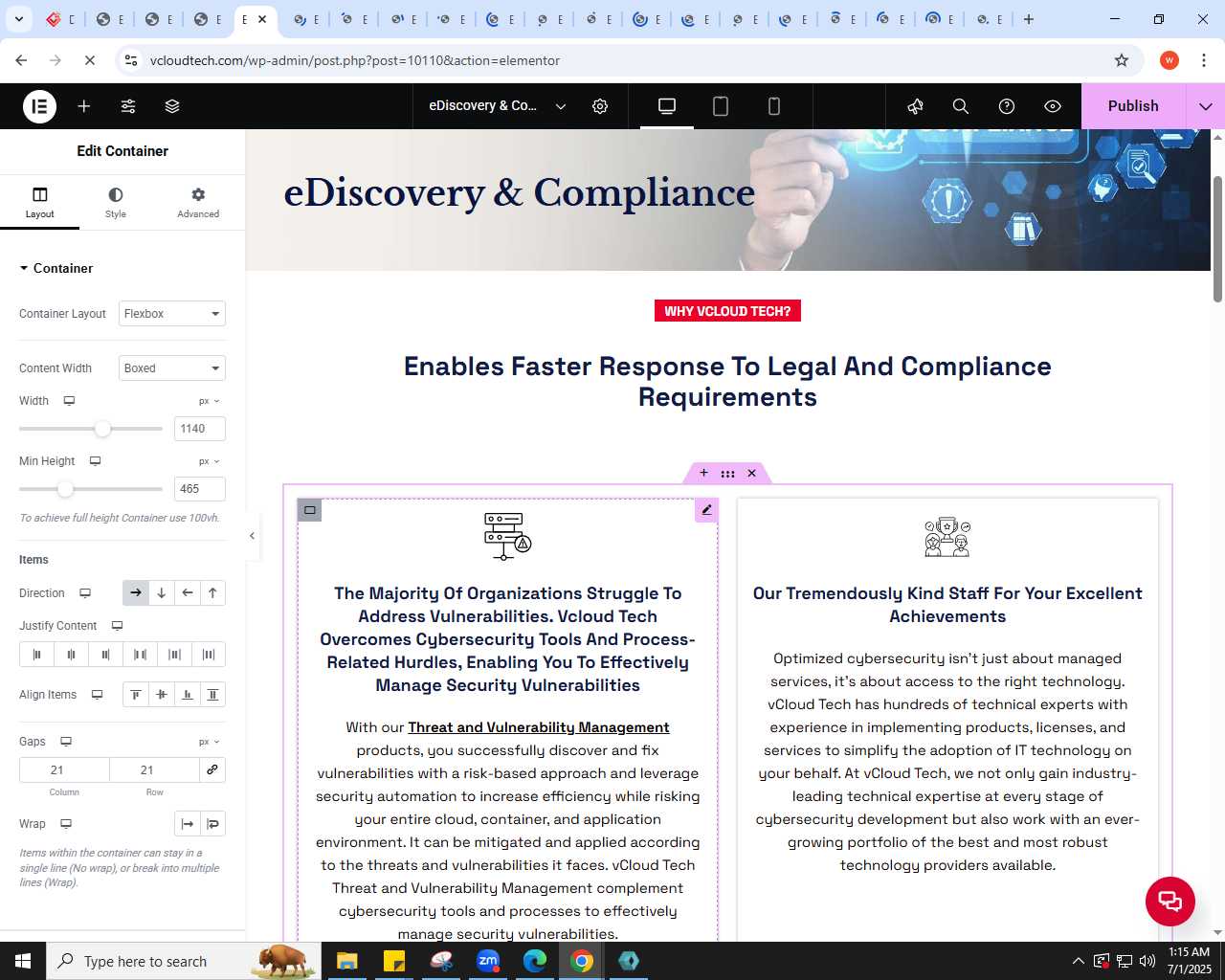The width and height of the screenshot is (1225, 980).
Task: Collapse the Container section
Action: pos(56,268)
